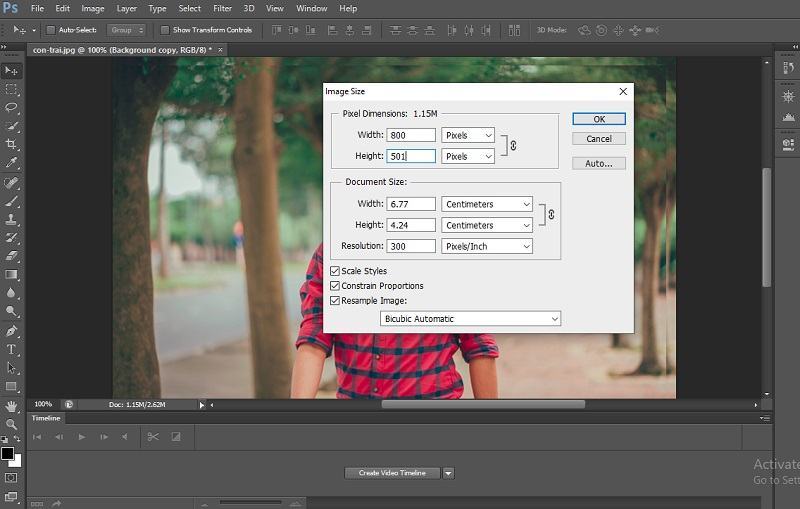
Task: Open the Layer menu
Action: pos(127,8)
